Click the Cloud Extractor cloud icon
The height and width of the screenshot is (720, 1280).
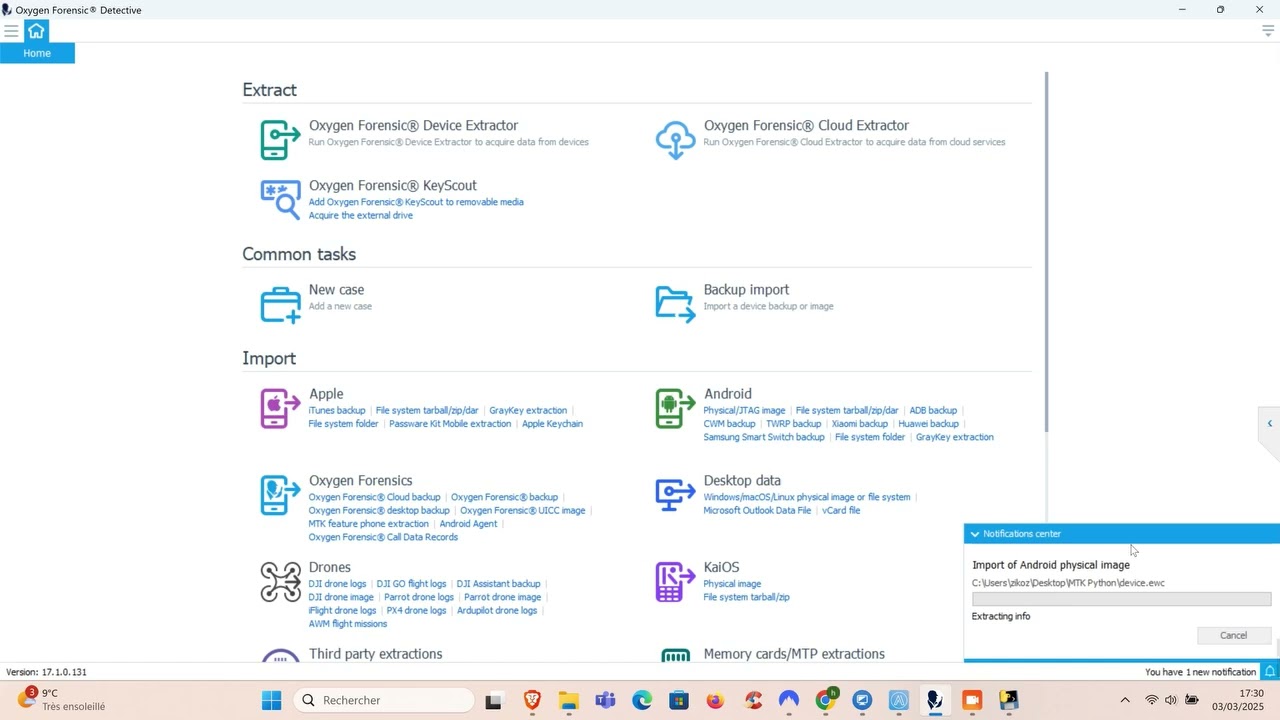pos(675,140)
